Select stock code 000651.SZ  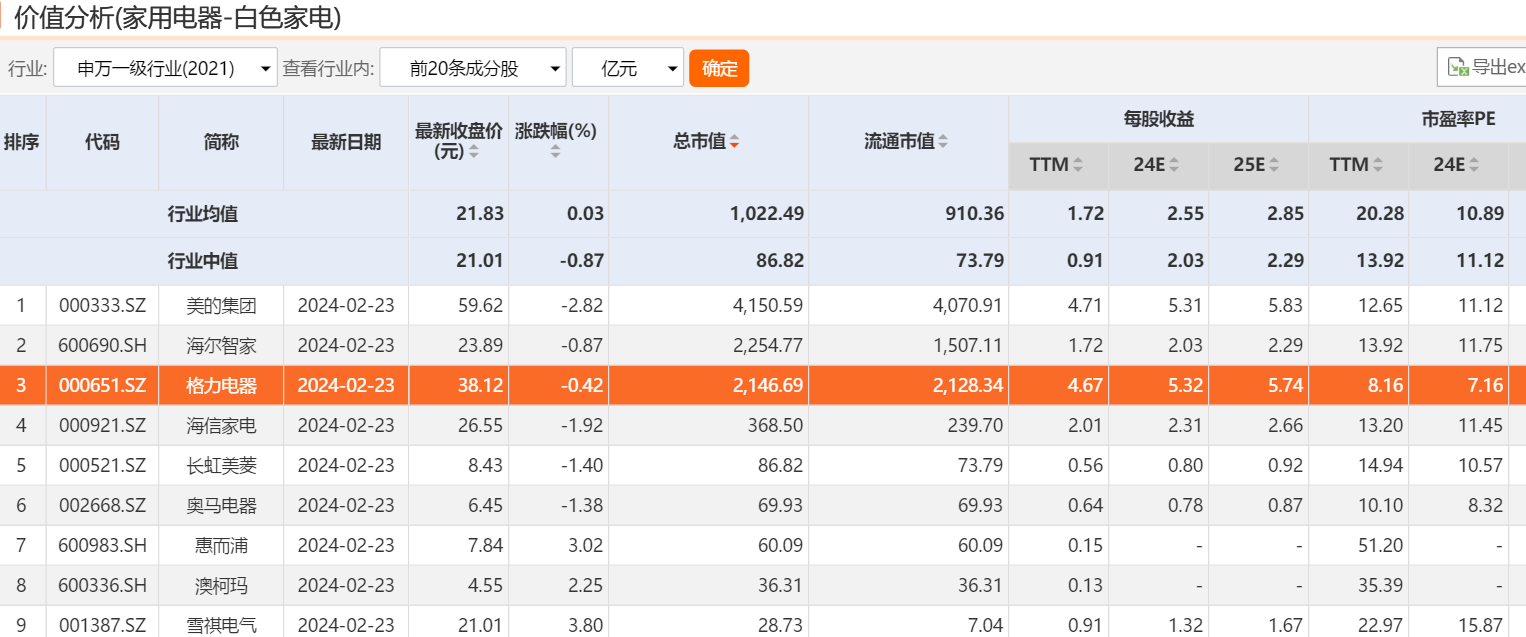tap(103, 386)
